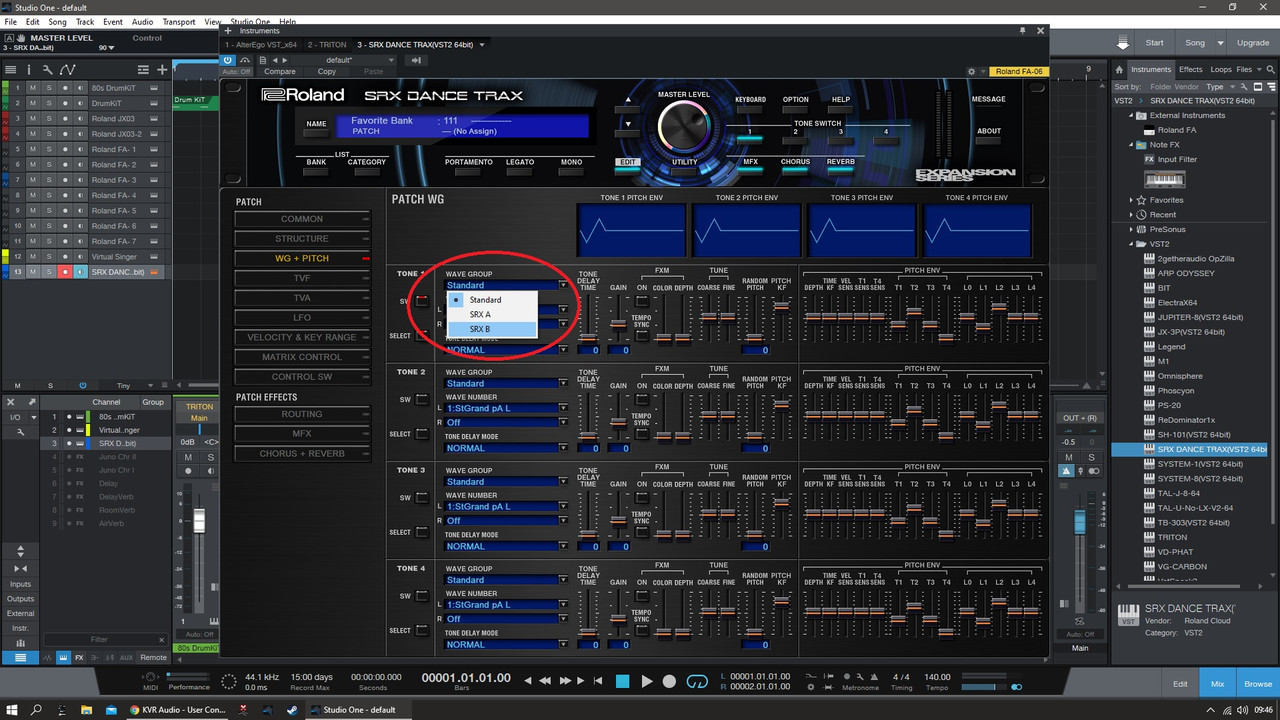Click the mixer console wrench icon

tap(20, 431)
